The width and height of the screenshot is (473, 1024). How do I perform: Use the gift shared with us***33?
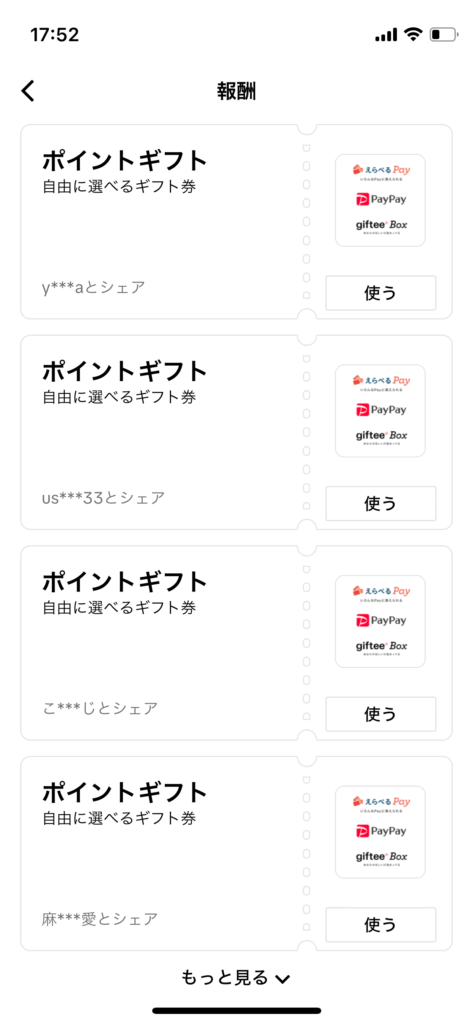[x=381, y=504]
